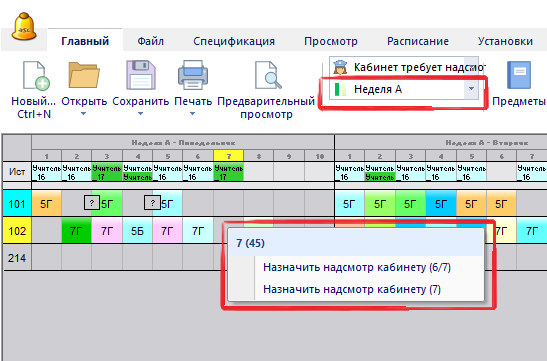Expand the Неделя А dropdown arrow

[471, 89]
